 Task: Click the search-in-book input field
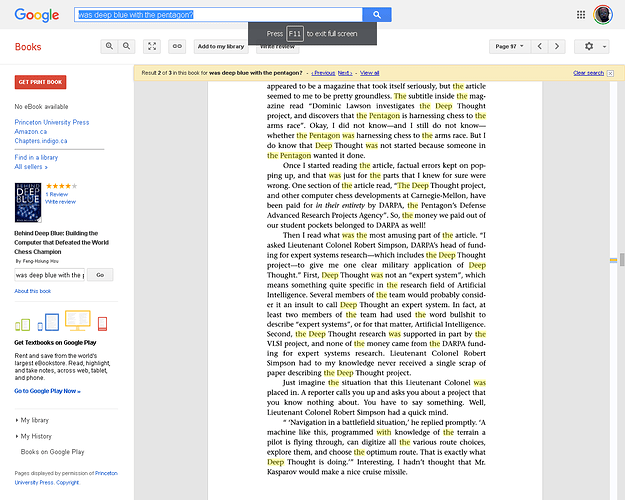tap(49, 275)
